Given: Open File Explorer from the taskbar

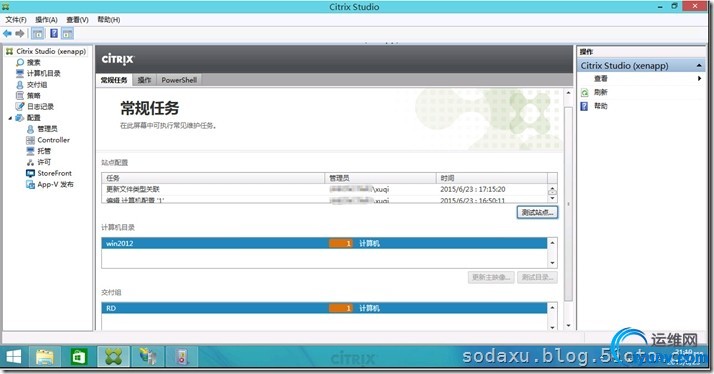Looking at the screenshot, I should (x=45, y=357).
